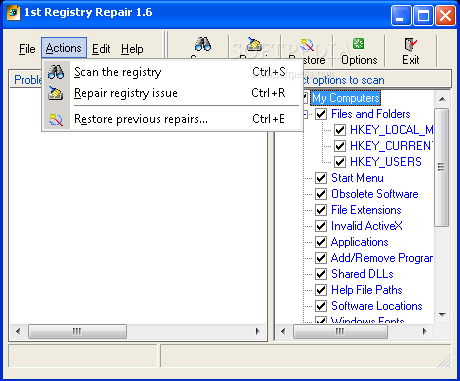Click scan options scroll right arrow
This screenshot has height=381, width=460.
click(425, 331)
